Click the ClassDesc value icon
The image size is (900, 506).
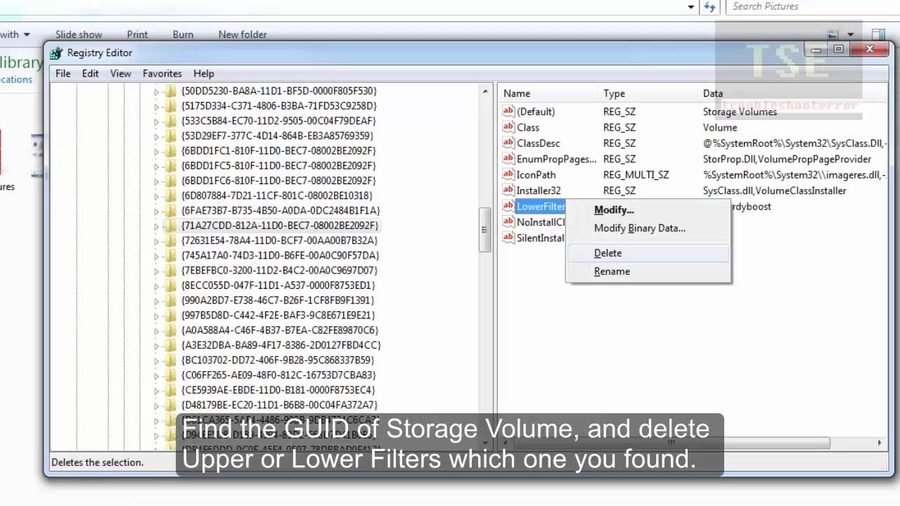click(x=508, y=143)
